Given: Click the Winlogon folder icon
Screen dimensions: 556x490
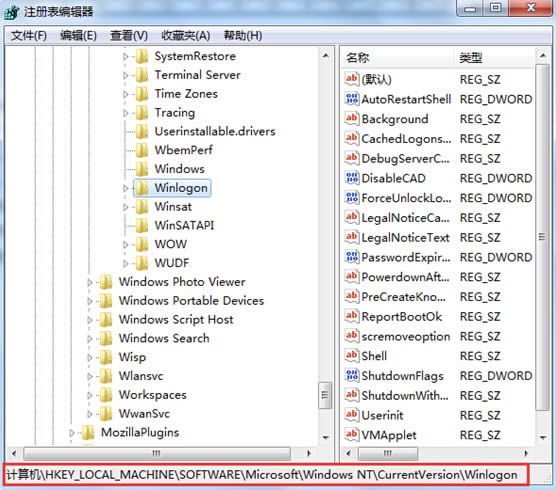Looking at the screenshot, I should click(142, 188).
